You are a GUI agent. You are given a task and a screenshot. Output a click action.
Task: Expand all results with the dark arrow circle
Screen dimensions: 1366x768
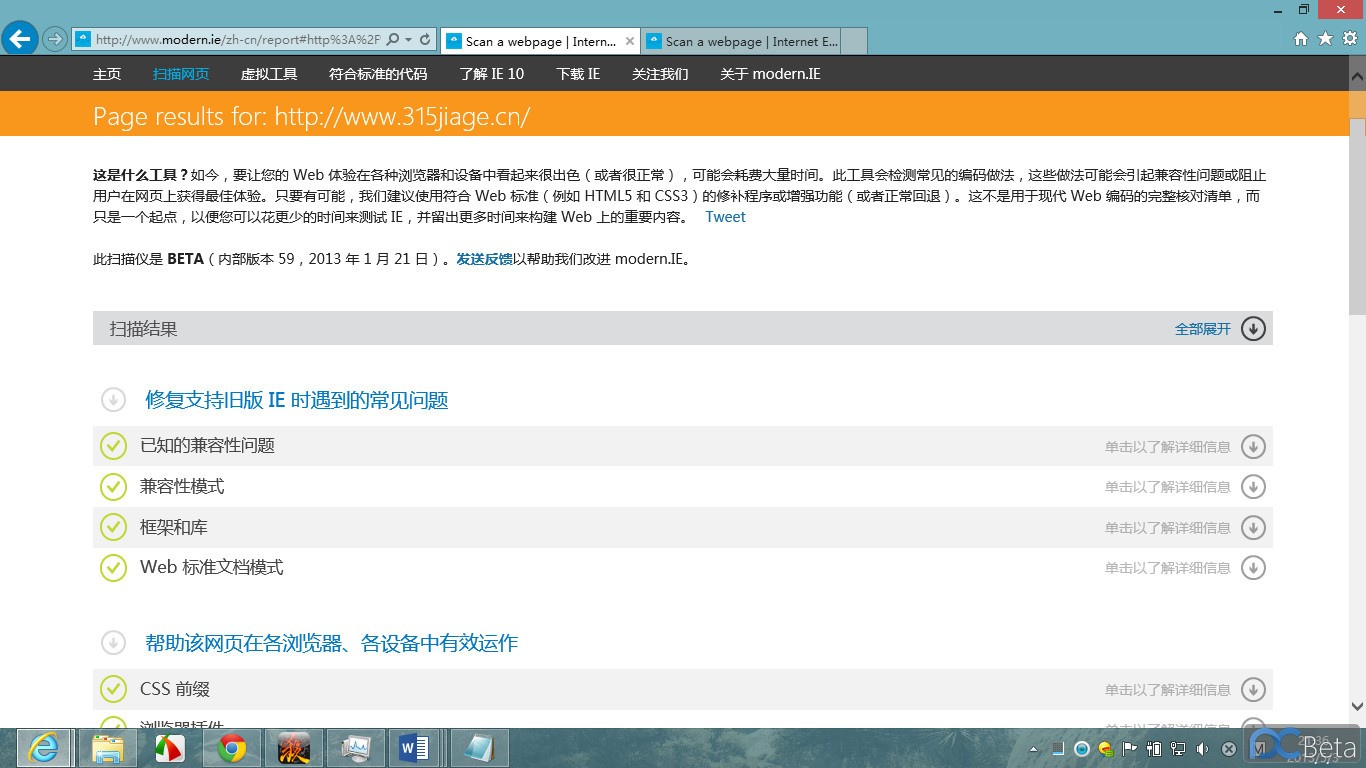point(1253,328)
